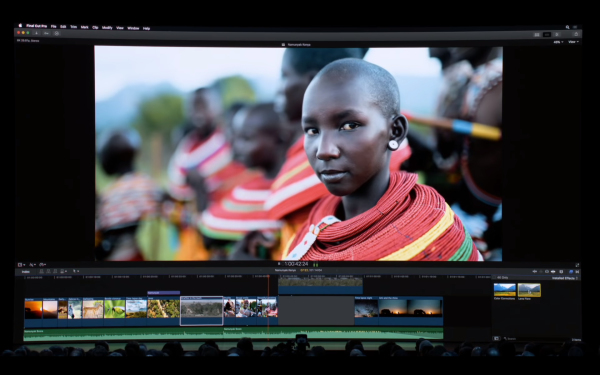600x375 pixels.
Task: Click the append clip edit icon
Action: click(55, 271)
